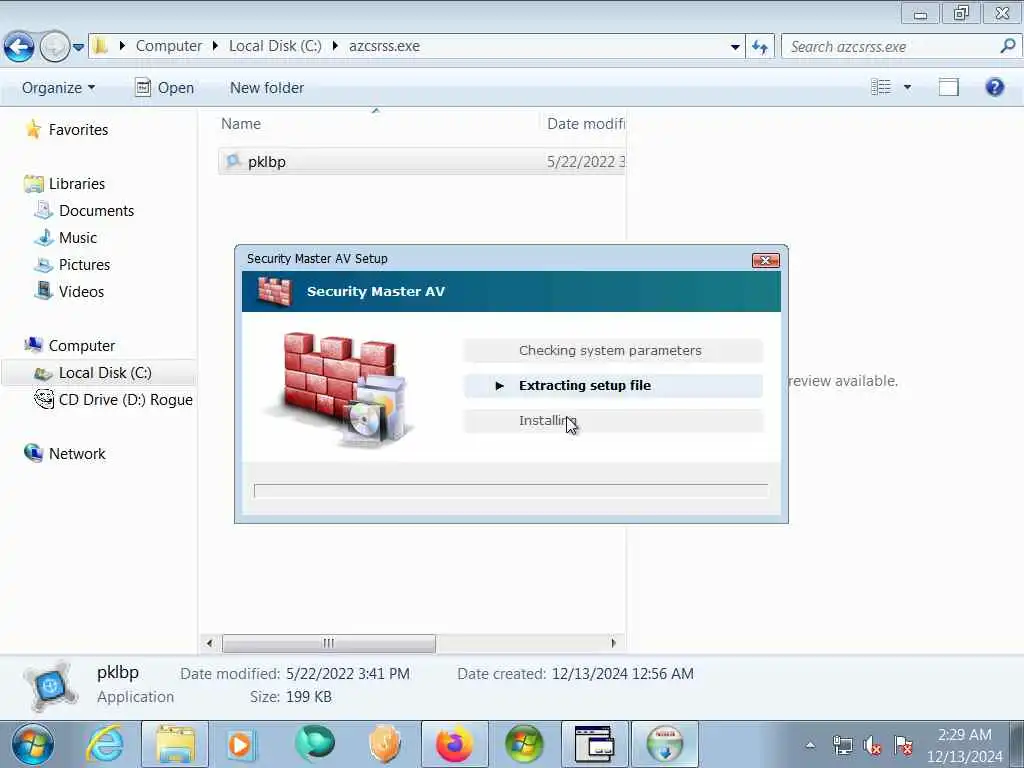Click the search magnifier icon

(x=1008, y=46)
